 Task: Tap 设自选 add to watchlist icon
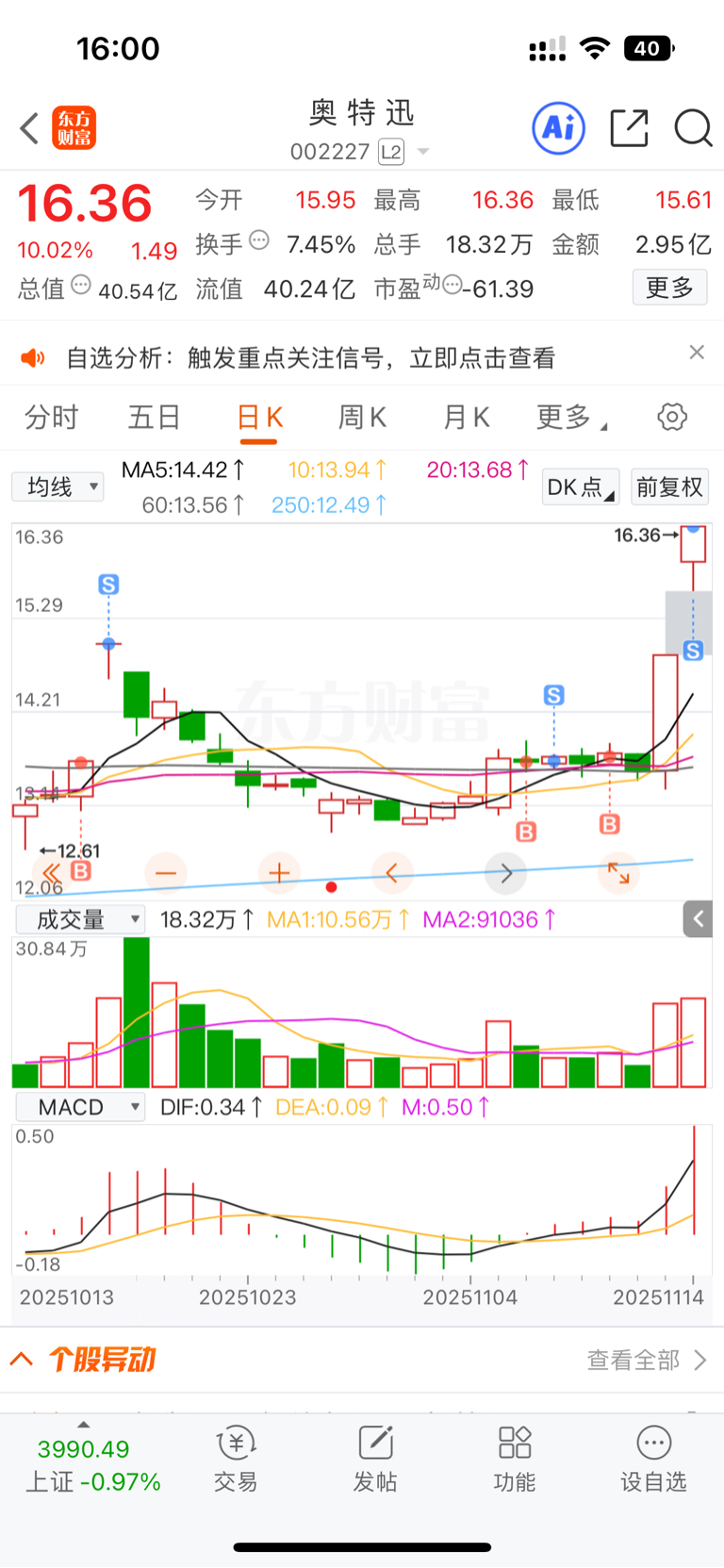(653, 1459)
